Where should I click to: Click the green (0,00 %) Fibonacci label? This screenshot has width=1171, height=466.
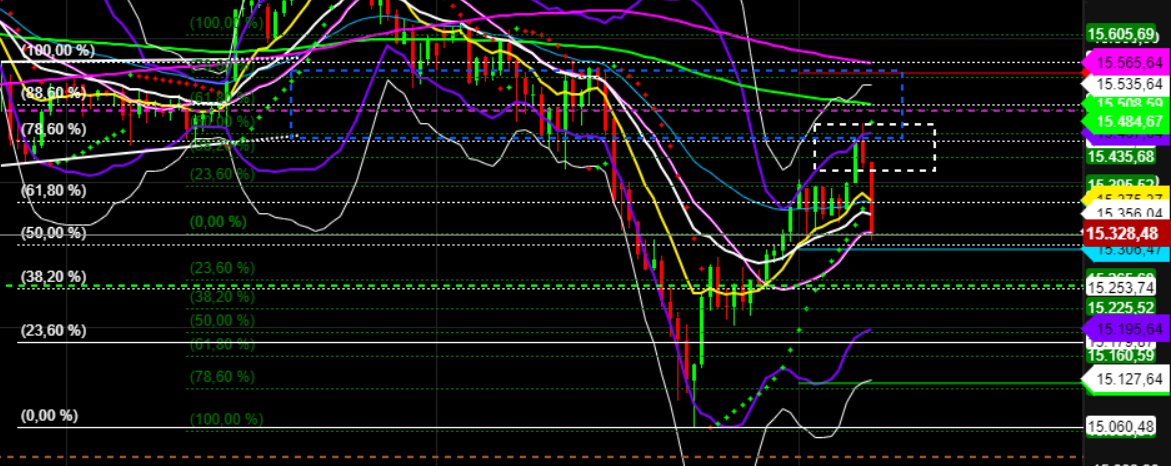[217, 222]
